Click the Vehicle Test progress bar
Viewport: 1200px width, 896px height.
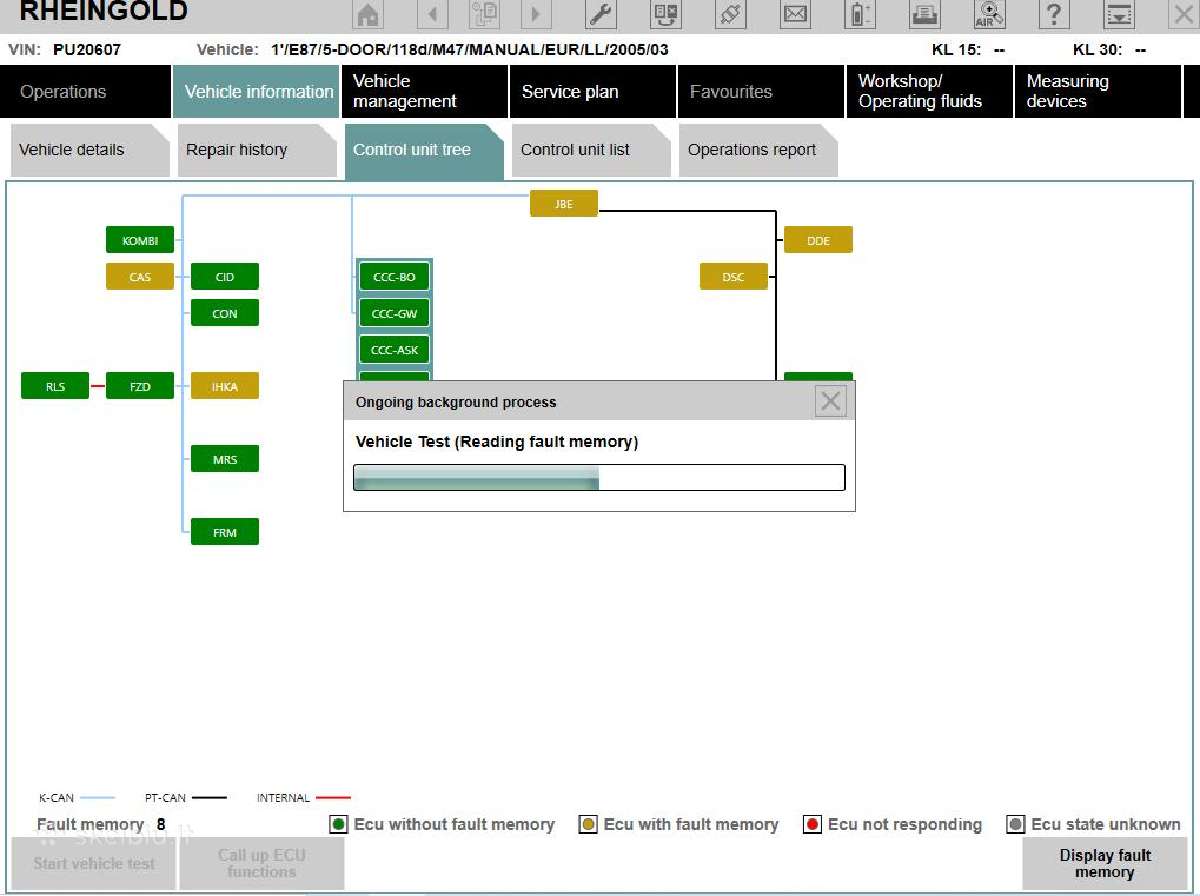pos(599,477)
